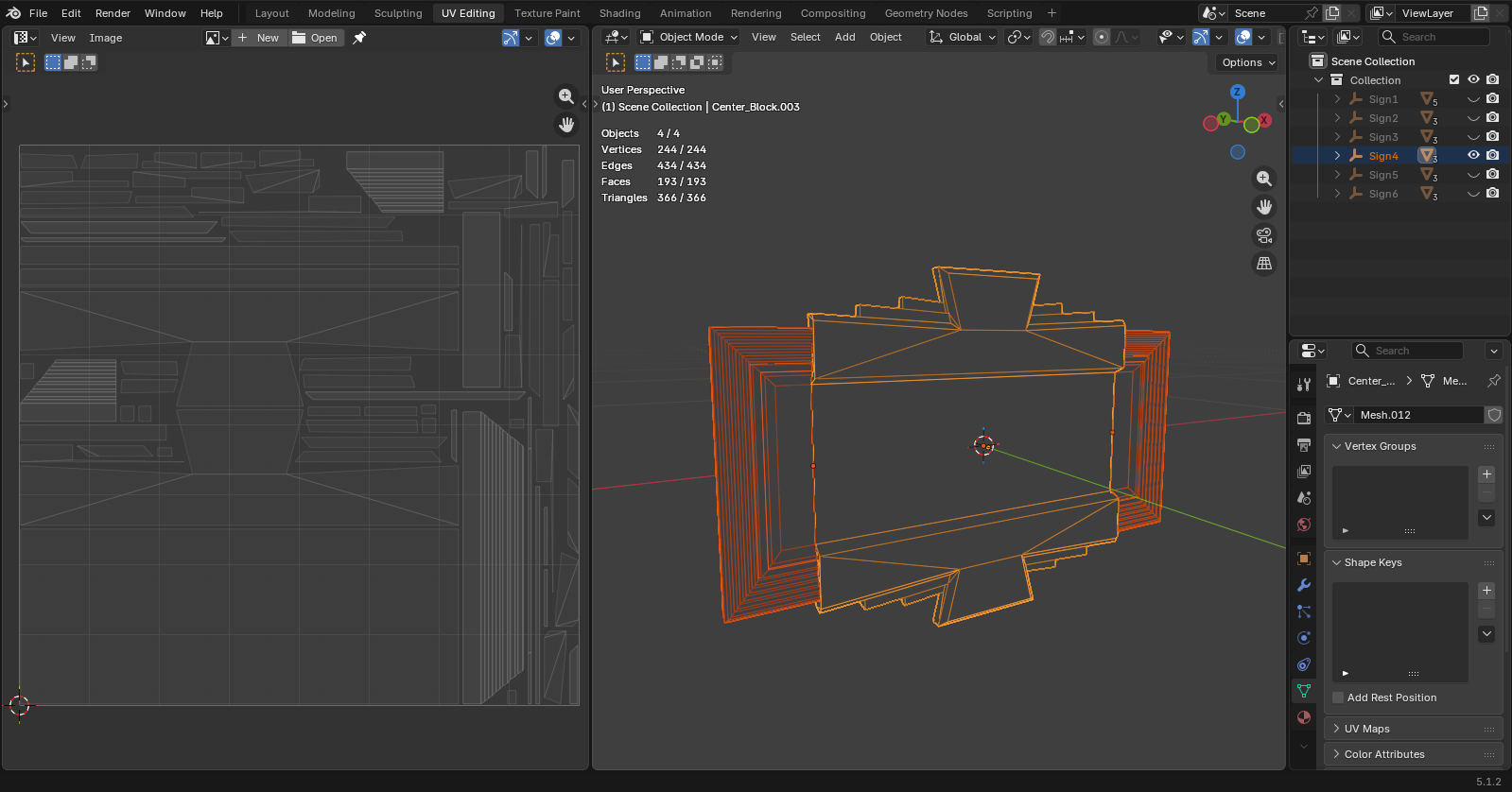
Task: Select the hand pan tool in UV editor
Action: click(x=566, y=125)
